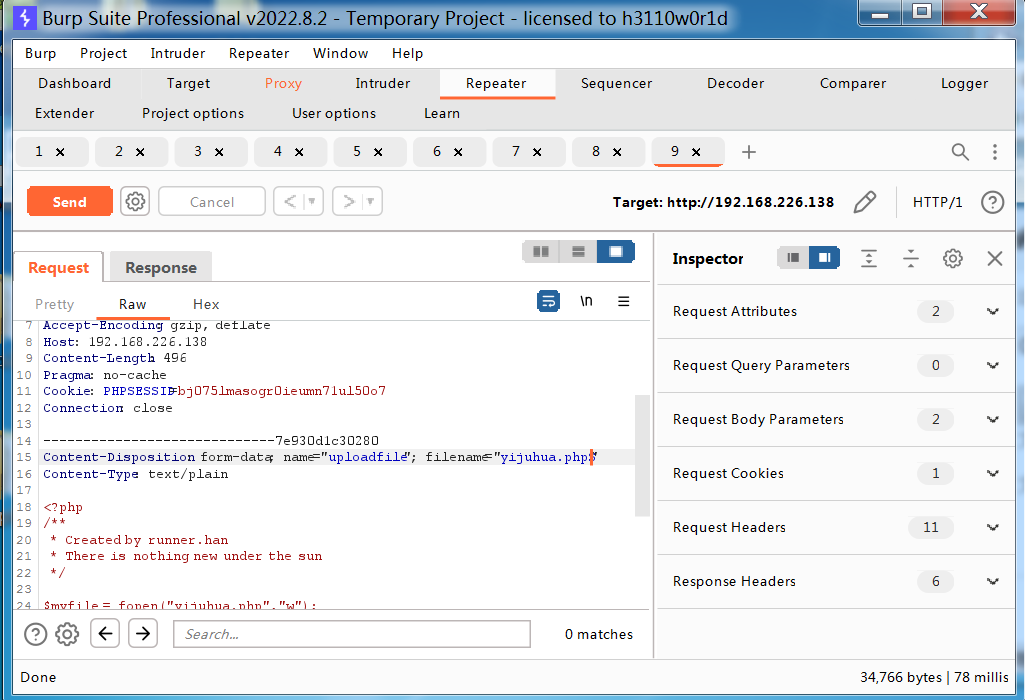This screenshot has height=700, width=1025.
Task: Open the Extender tab
Action: [65, 114]
